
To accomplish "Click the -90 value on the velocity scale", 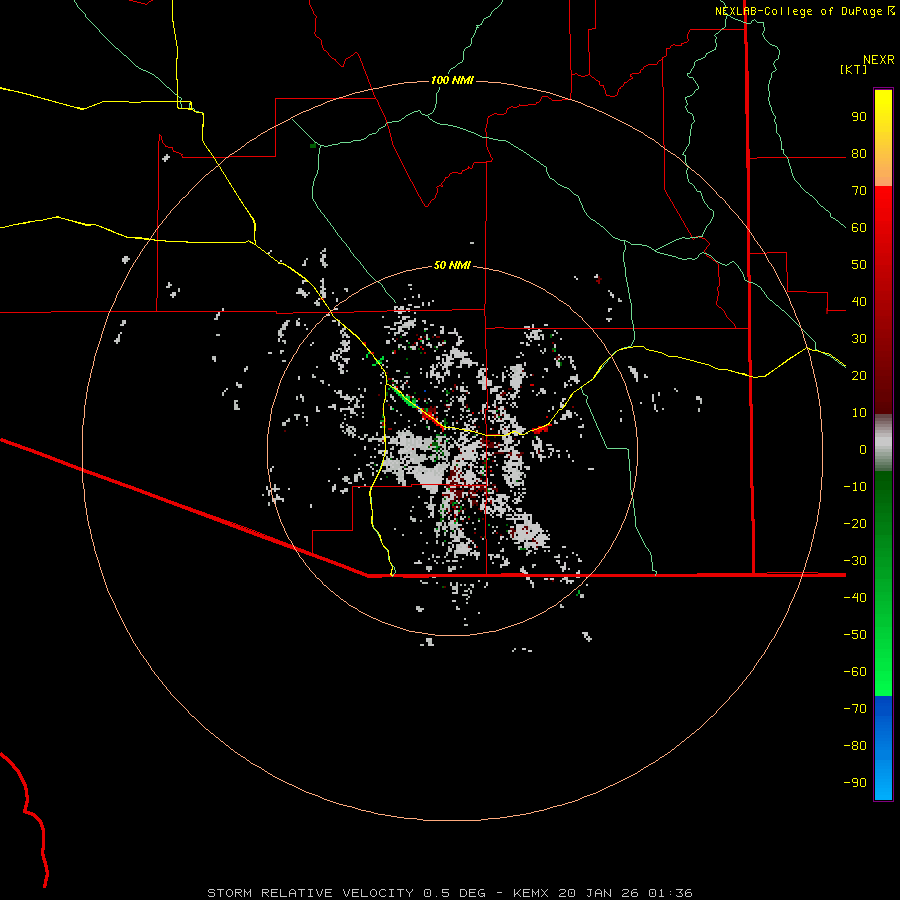I will click(855, 783).
